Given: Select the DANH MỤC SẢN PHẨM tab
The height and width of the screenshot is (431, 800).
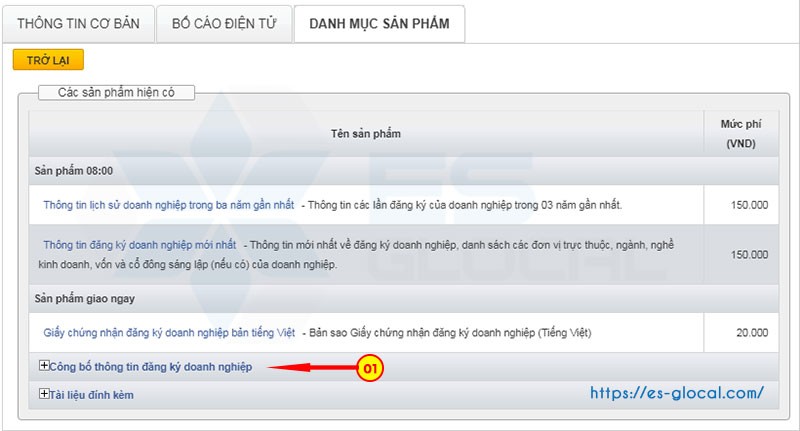Looking at the screenshot, I should 379,24.
